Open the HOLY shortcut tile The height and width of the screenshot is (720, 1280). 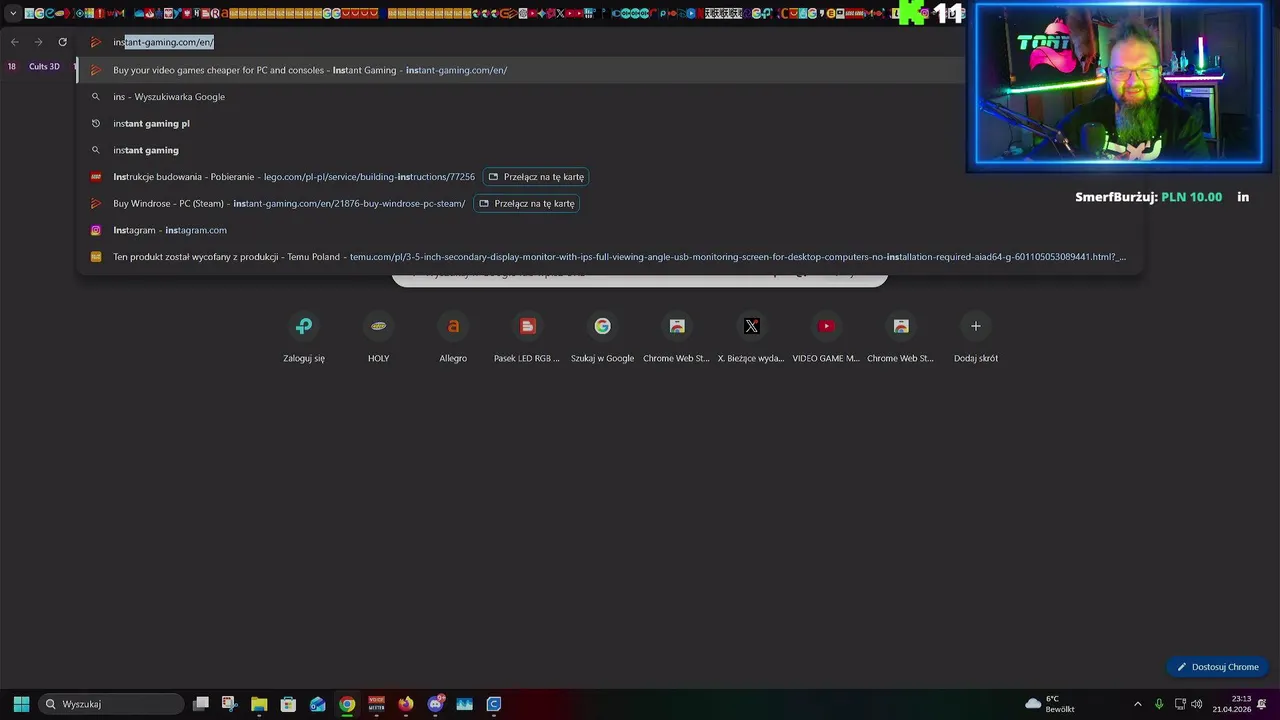pyautogui.click(x=378, y=338)
